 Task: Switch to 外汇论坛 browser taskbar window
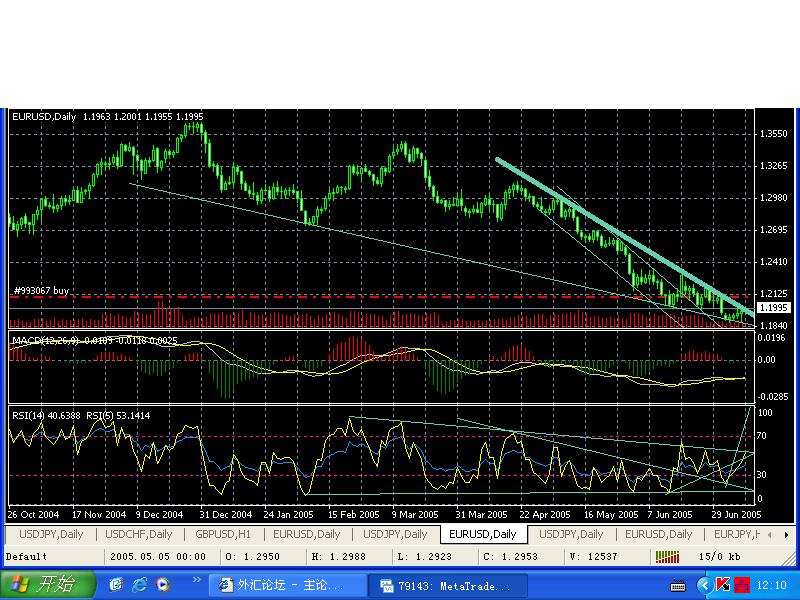(287, 585)
